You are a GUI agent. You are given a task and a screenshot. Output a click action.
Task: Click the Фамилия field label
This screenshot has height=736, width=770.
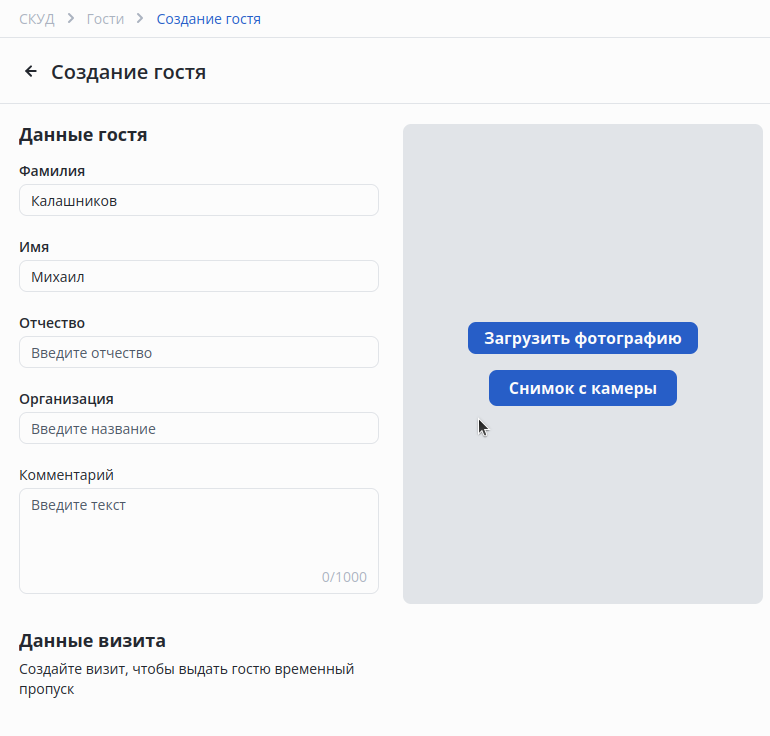pyautogui.click(x=52, y=171)
